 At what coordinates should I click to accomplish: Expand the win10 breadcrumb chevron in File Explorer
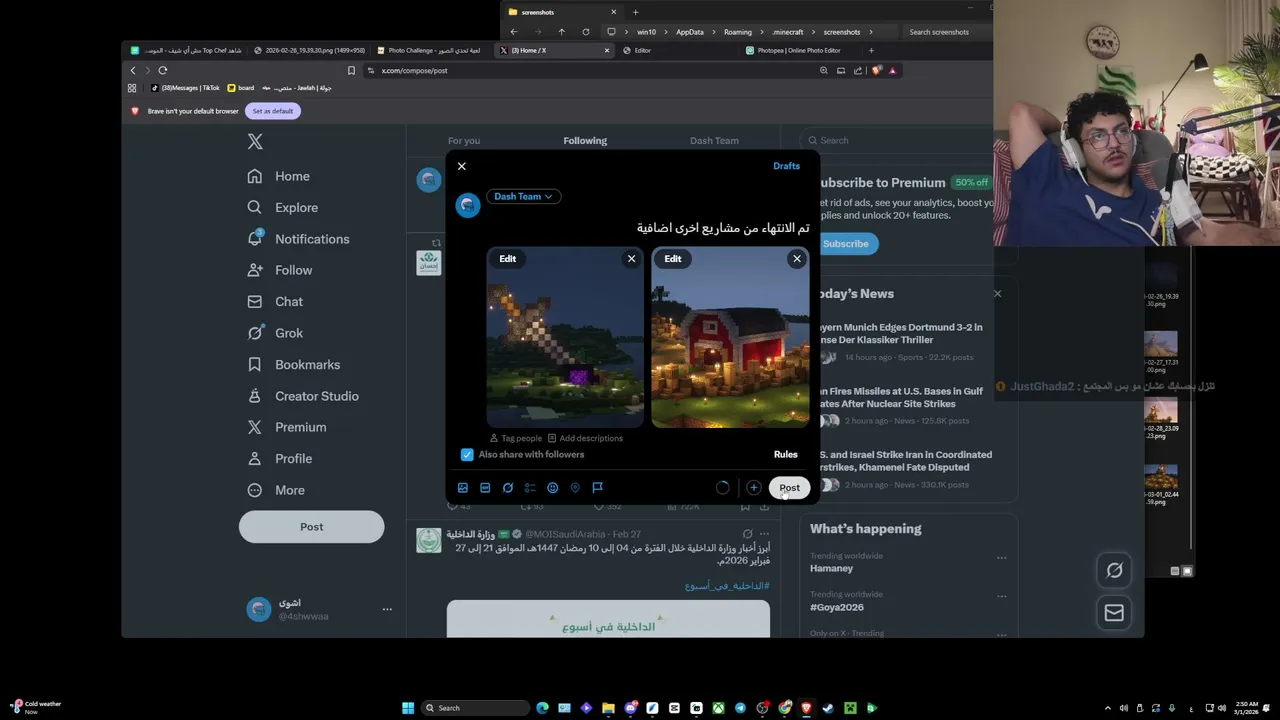[667, 32]
